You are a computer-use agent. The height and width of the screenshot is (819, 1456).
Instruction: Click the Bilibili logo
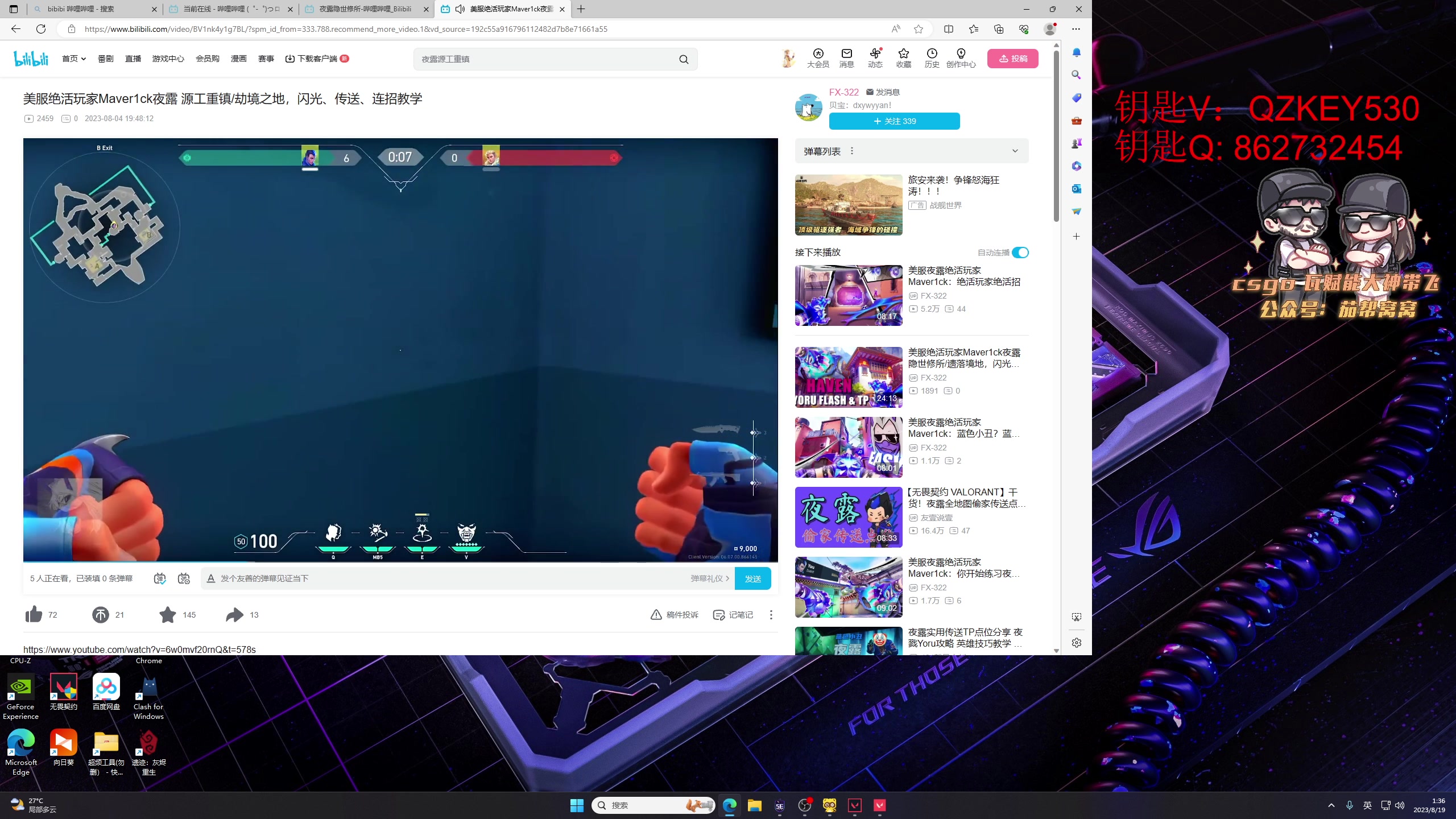tap(31, 59)
